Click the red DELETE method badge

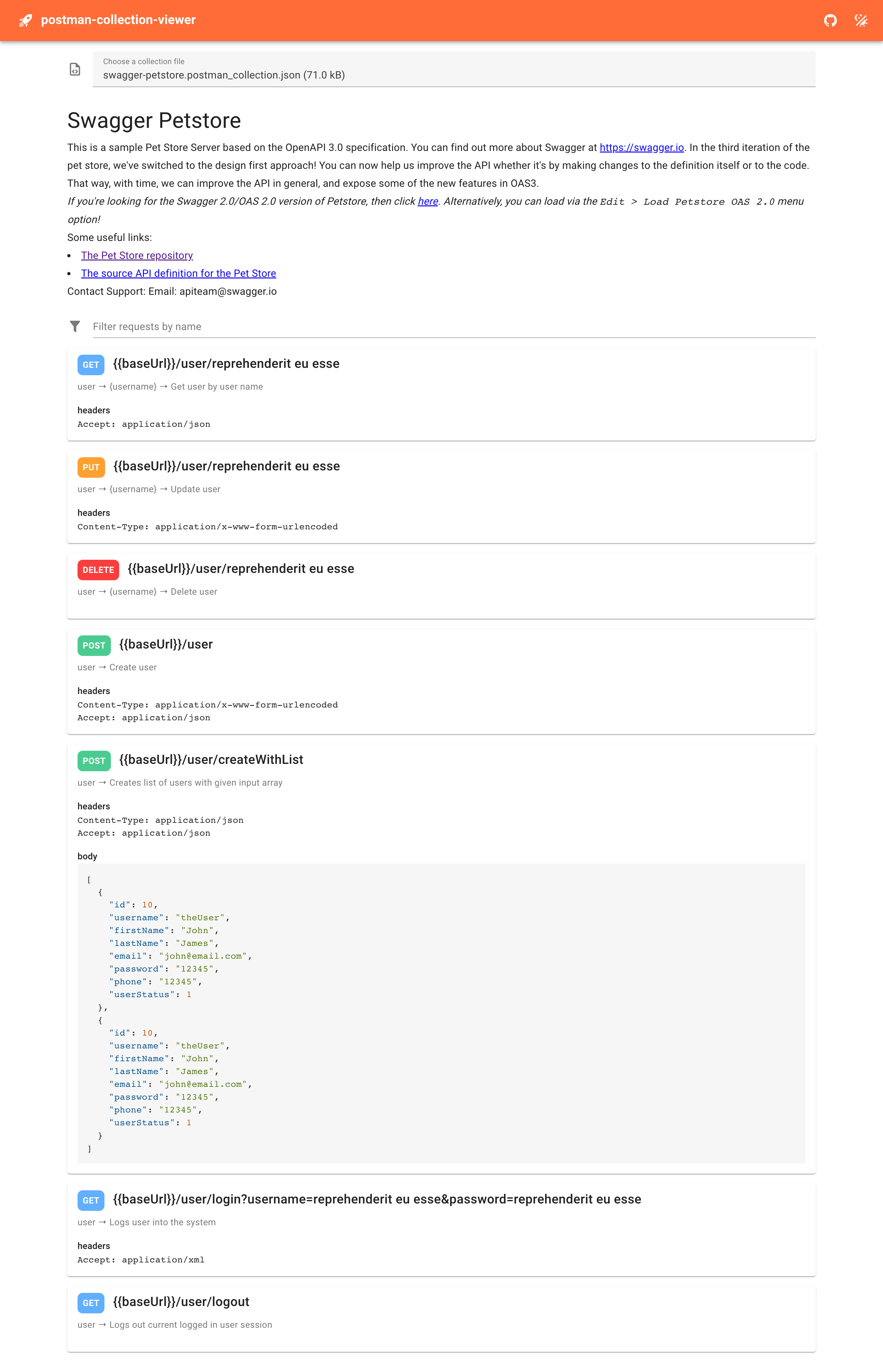[97, 570]
